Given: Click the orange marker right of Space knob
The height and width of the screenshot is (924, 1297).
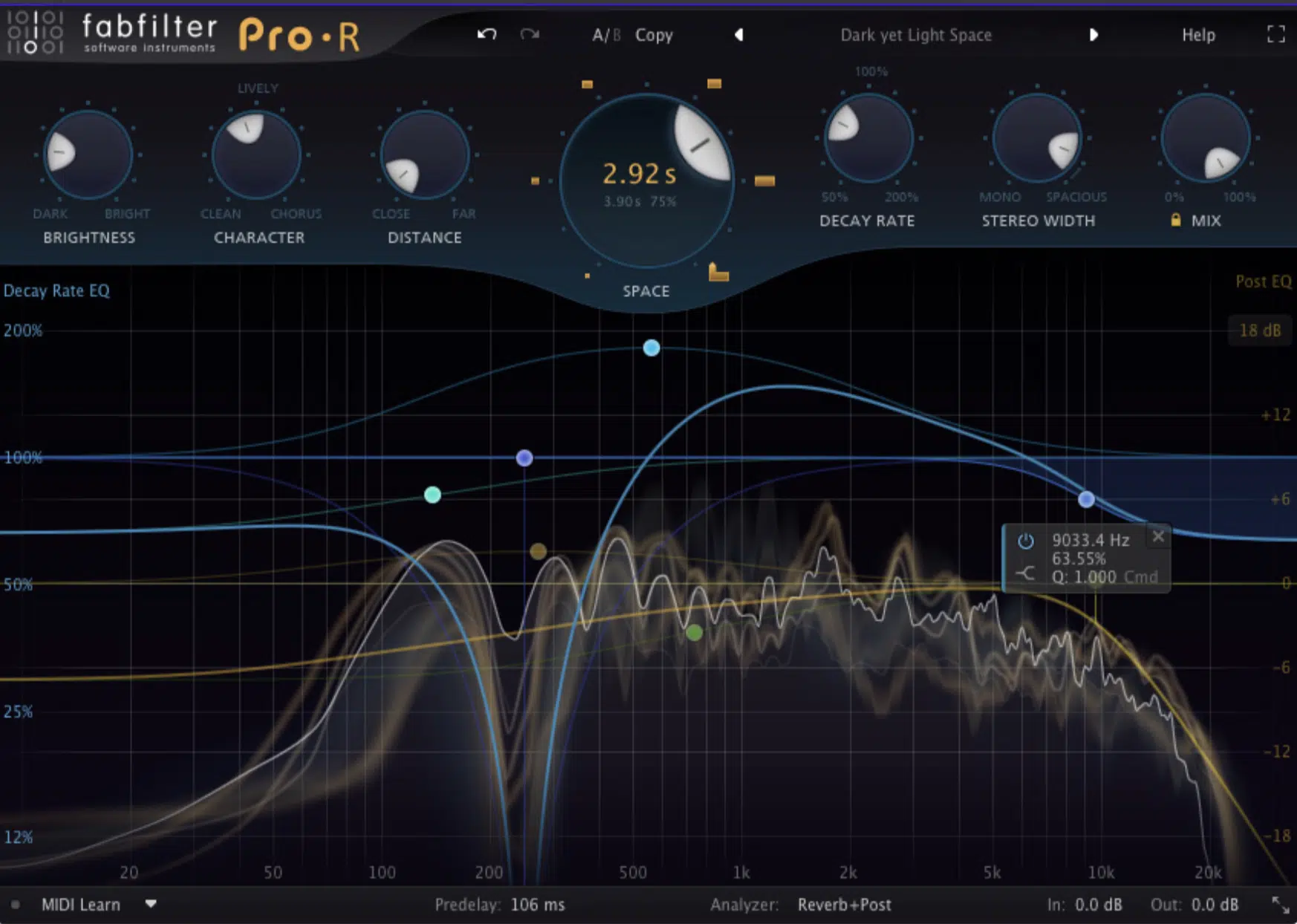Looking at the screenshot, I should [x=764, y=180].
